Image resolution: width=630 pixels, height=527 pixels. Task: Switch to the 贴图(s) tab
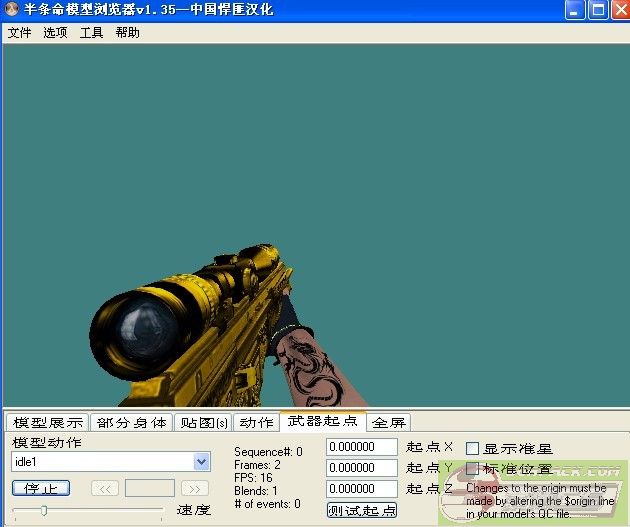click(x=204, y=423)
